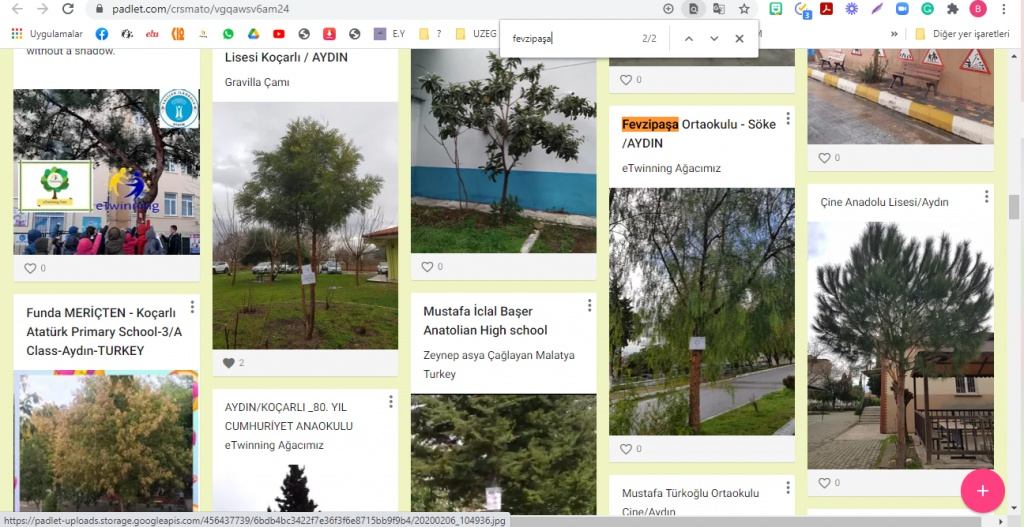
Task: Close the find-in-page bar
Action: pyautogui.click(x=740, y=39)
